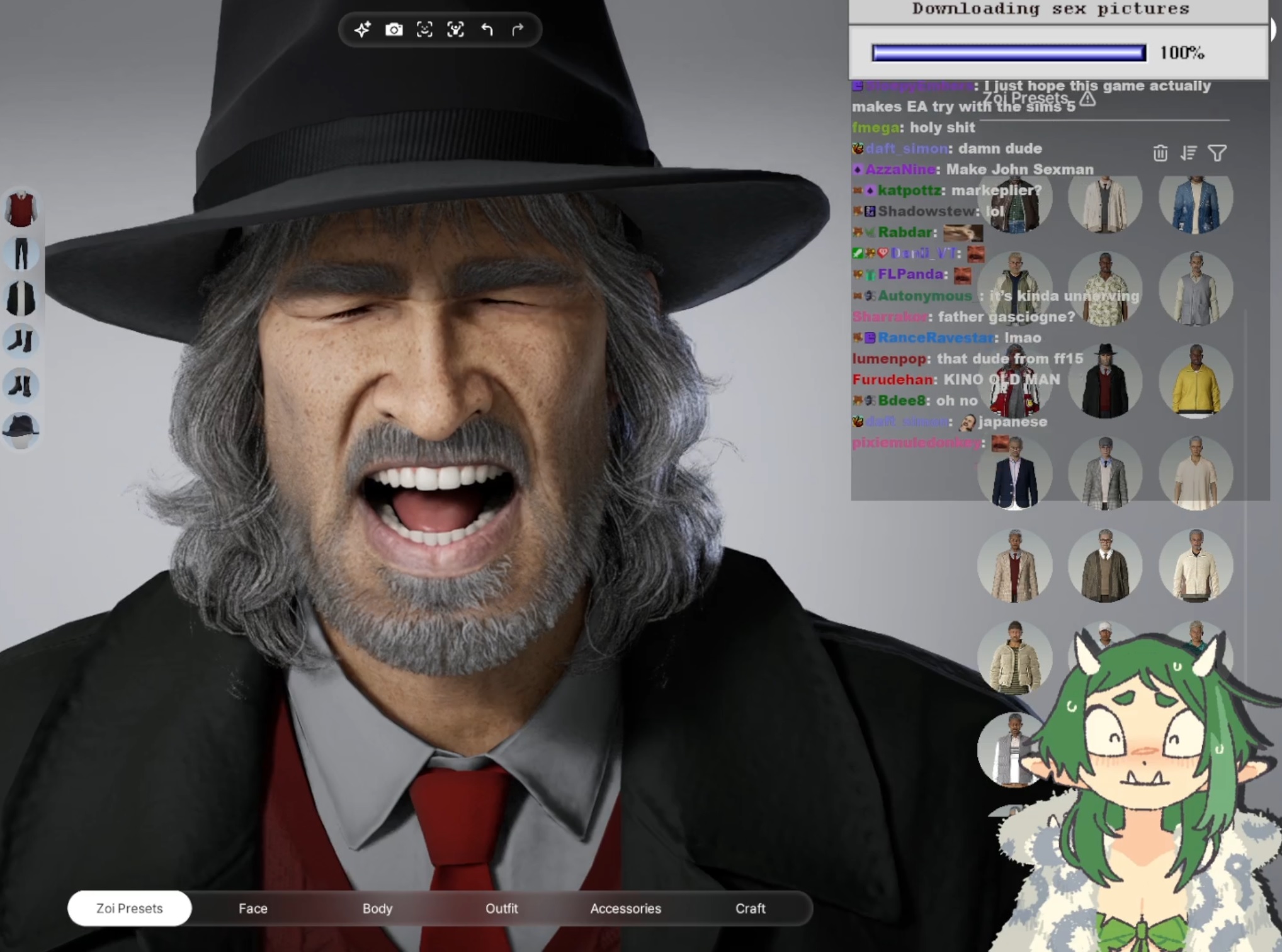Choose the yellow jacket preset thumbnail
The width and height of the screenshot is (1282, 952).
[1195, 382]
